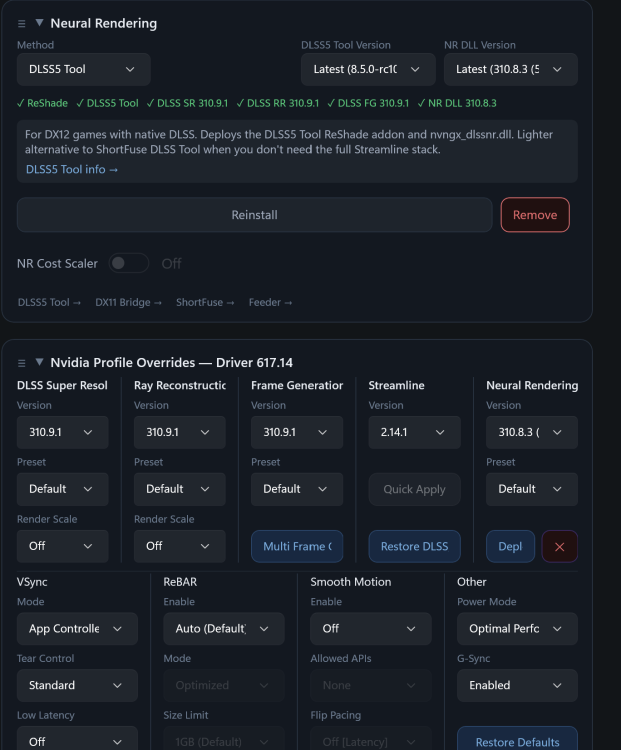Open the DLSS5 Tool arrow link
This screenshot has height=750, width=621.
49,302
